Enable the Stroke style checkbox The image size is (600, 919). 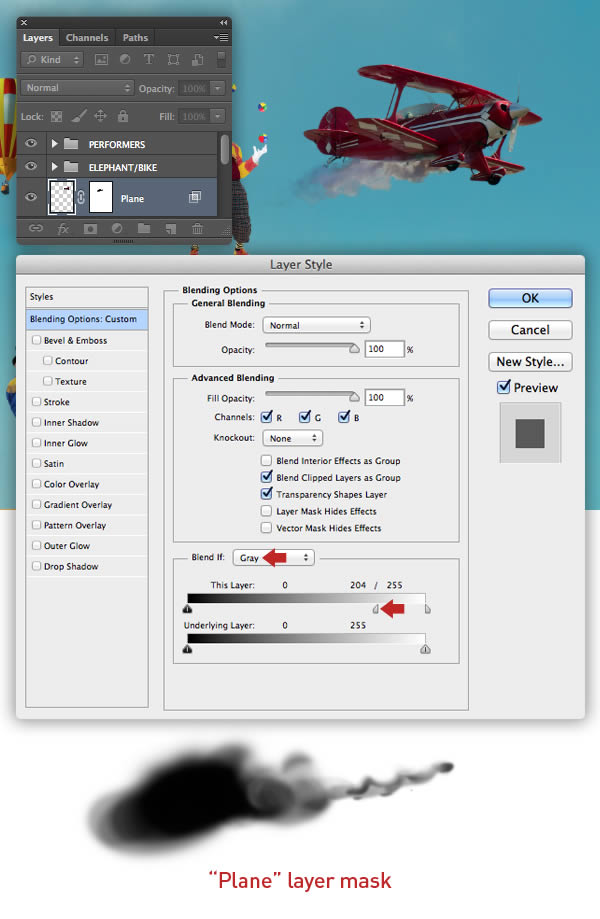pos(36,401)
